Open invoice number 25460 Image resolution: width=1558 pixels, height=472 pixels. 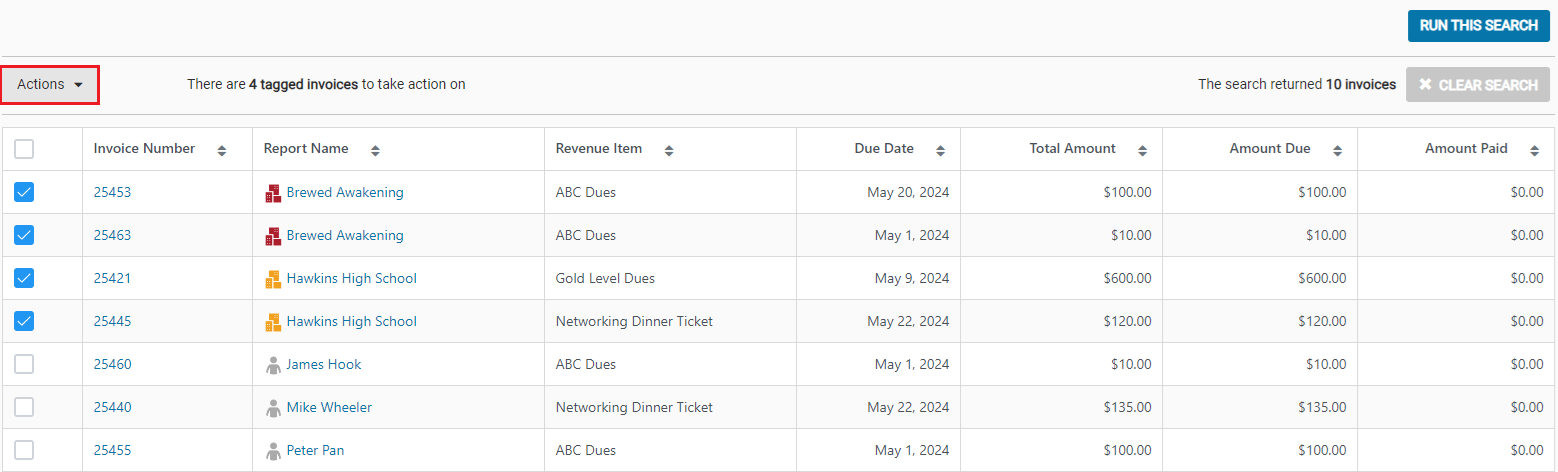pos(112,364)
